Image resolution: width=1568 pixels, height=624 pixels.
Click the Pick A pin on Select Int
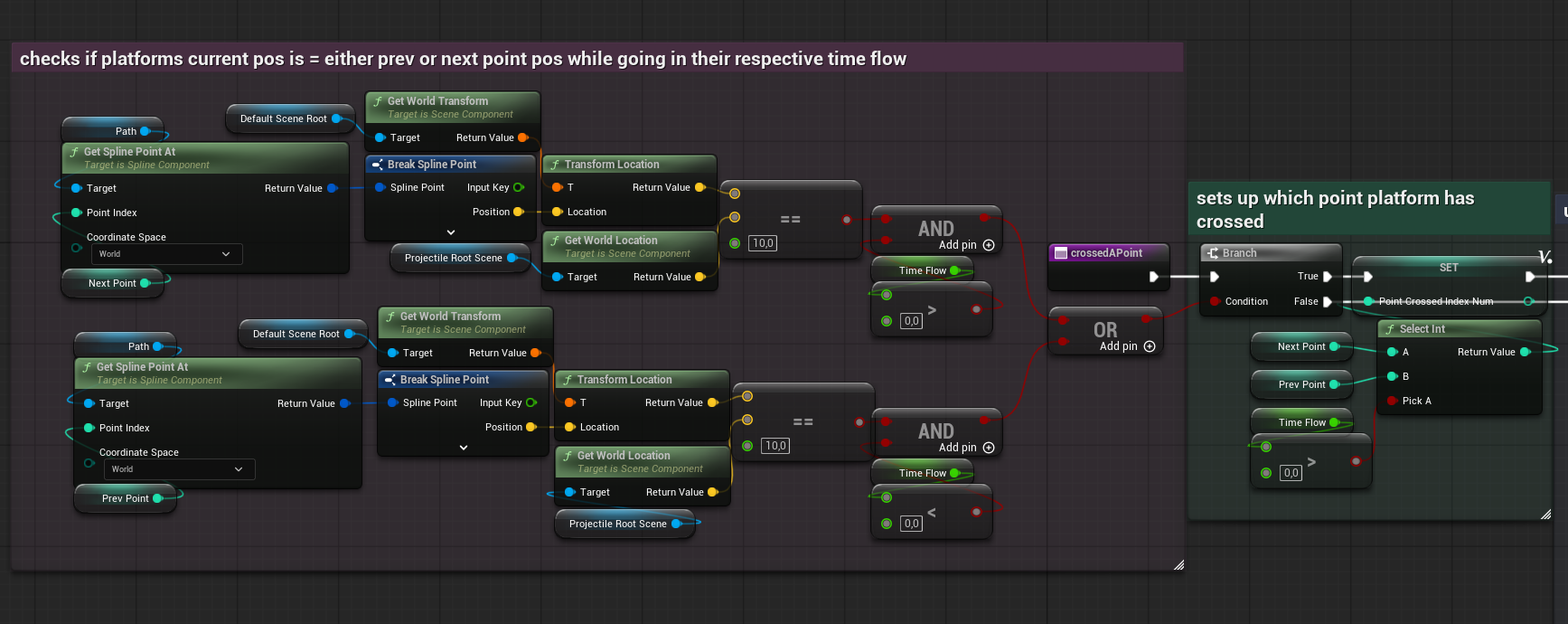pyautogui.click(x=1393, y=401)
